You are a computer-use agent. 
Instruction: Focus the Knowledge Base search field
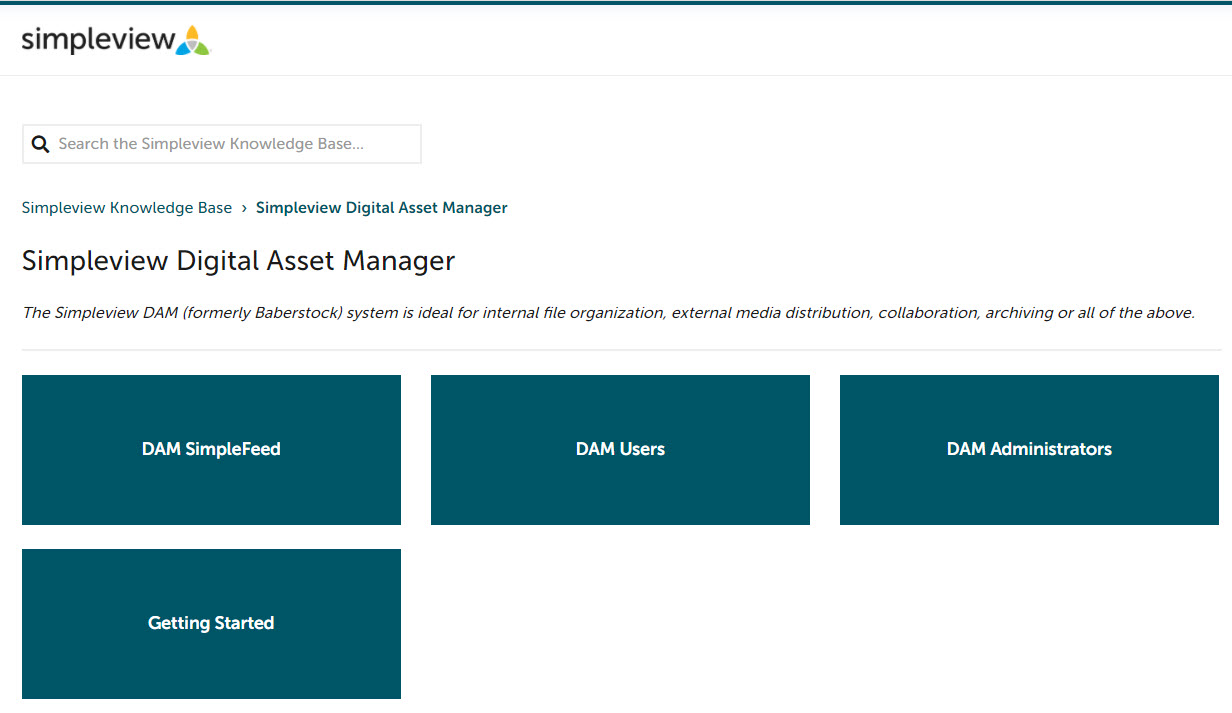pos(222,144)
